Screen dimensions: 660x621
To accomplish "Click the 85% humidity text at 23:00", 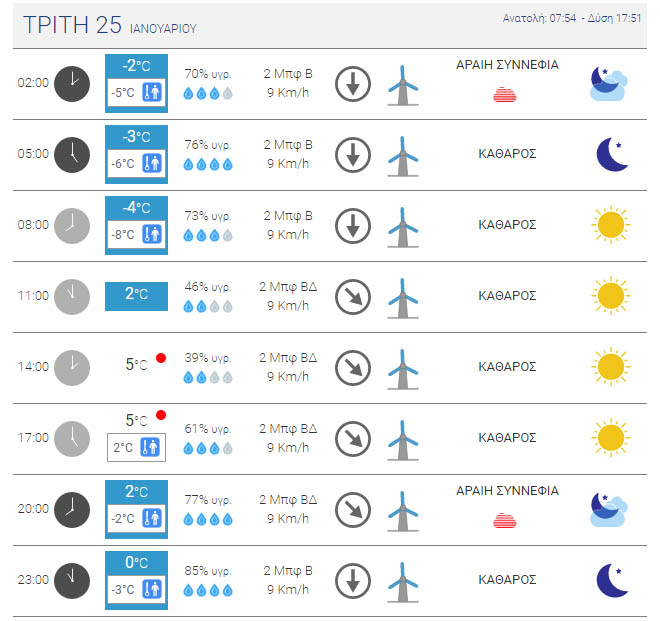I will coord(208,571).
